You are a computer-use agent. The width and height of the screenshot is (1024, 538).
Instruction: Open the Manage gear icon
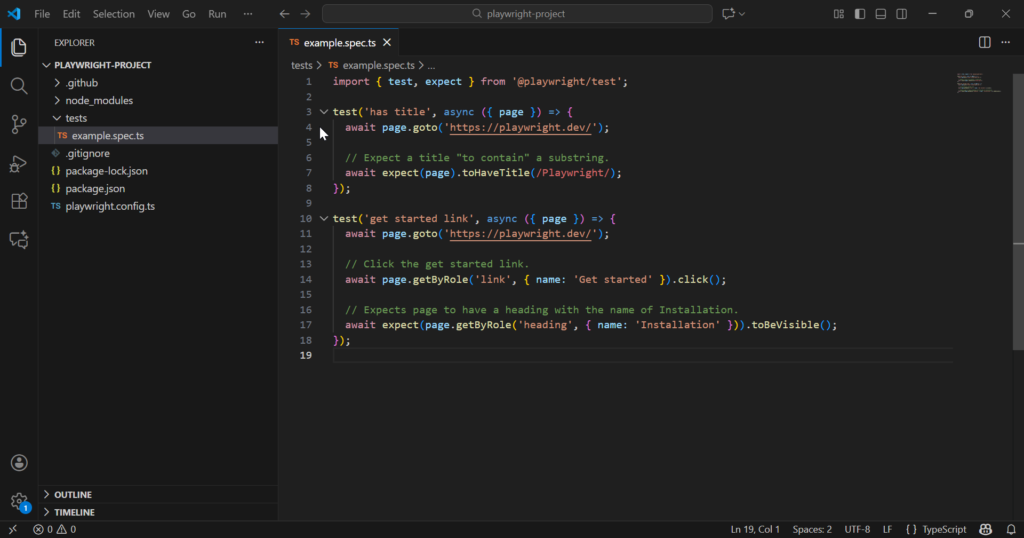click(x=18, y=500)
